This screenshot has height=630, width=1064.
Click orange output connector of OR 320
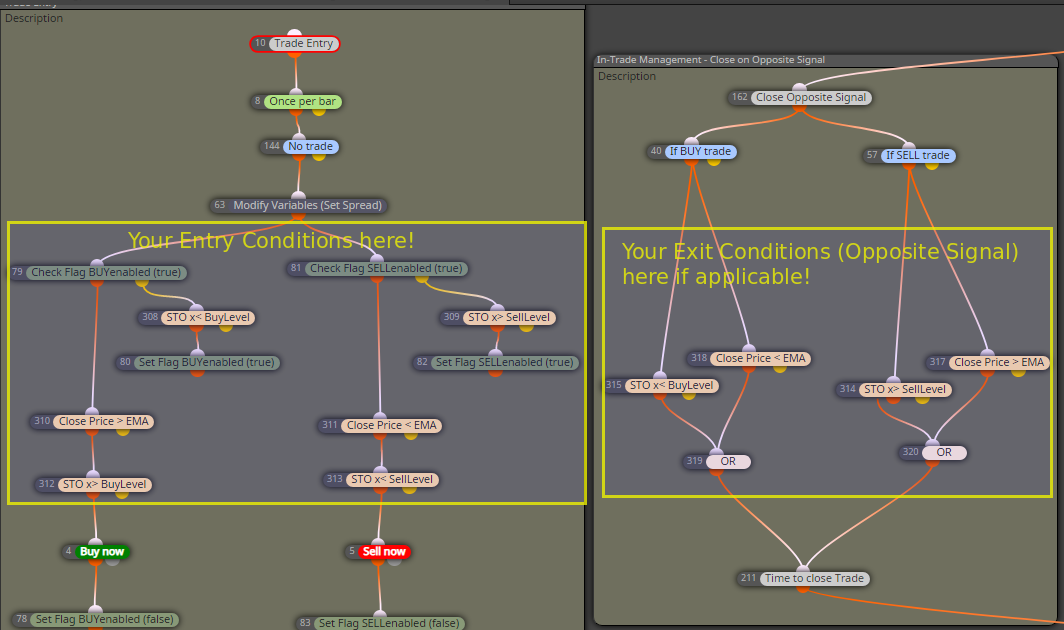pyautogui.click(x=933, y=462)
